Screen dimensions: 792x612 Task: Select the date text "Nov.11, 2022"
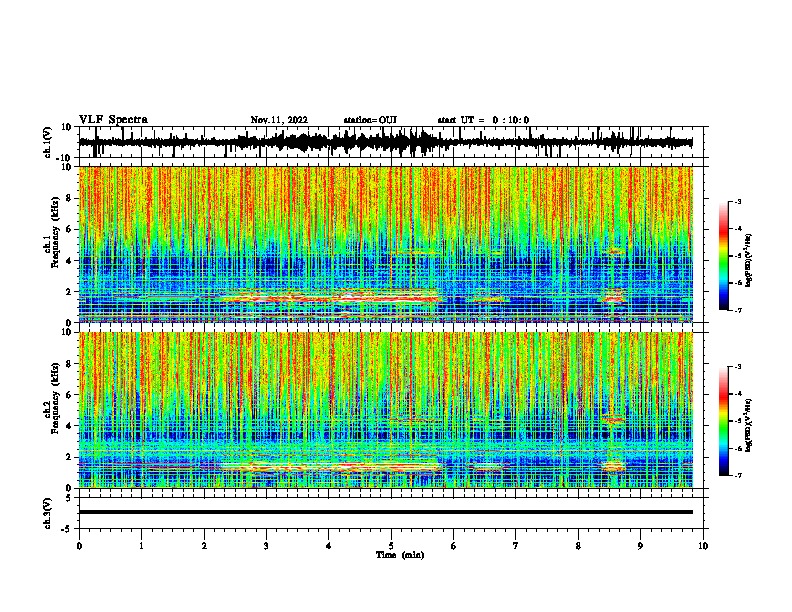pos(279,120)
